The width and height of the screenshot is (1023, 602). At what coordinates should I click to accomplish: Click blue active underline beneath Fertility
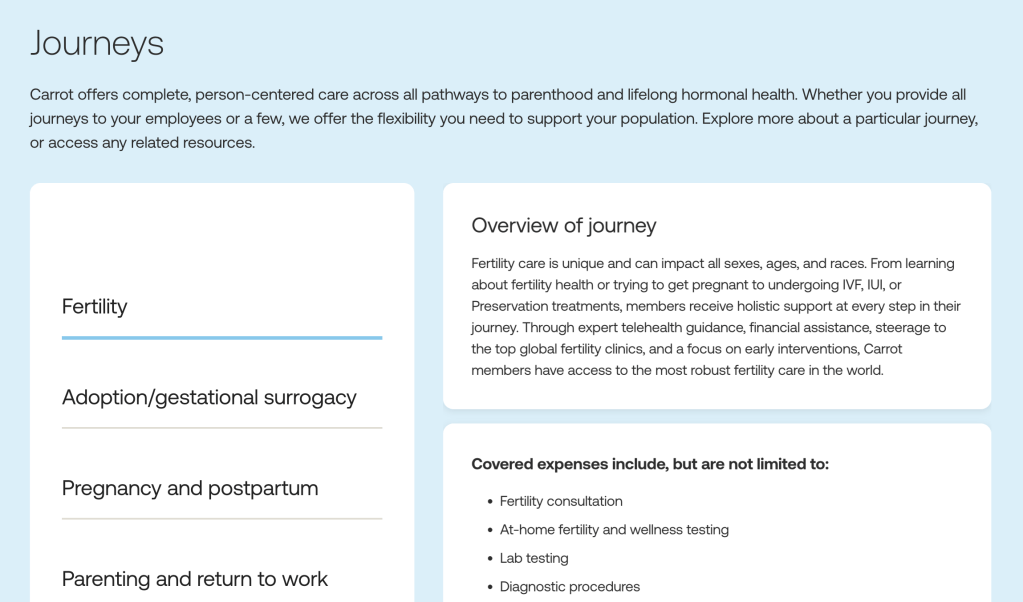[x=222, y=338]
